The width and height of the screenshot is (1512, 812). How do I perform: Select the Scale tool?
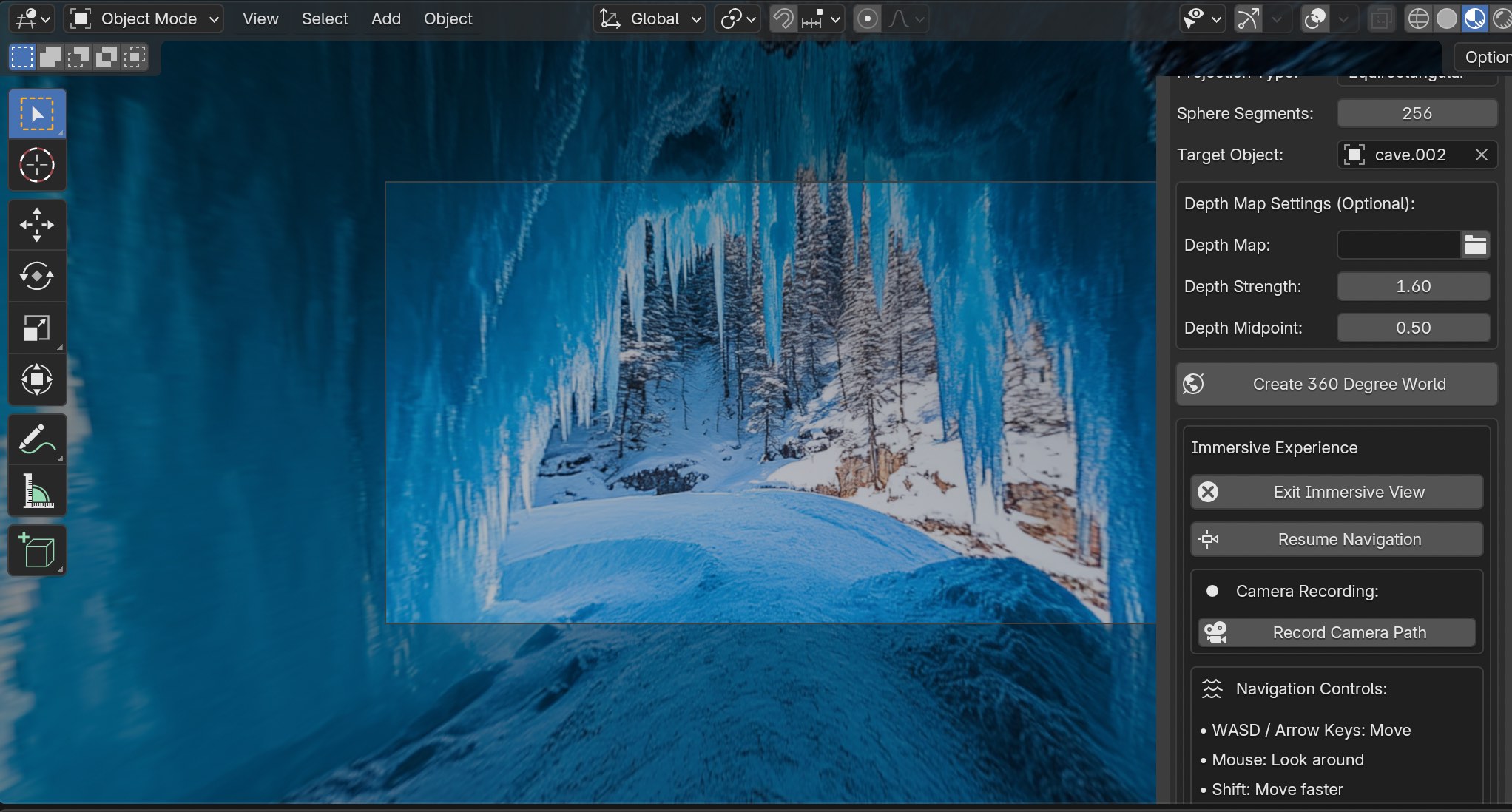37,328
